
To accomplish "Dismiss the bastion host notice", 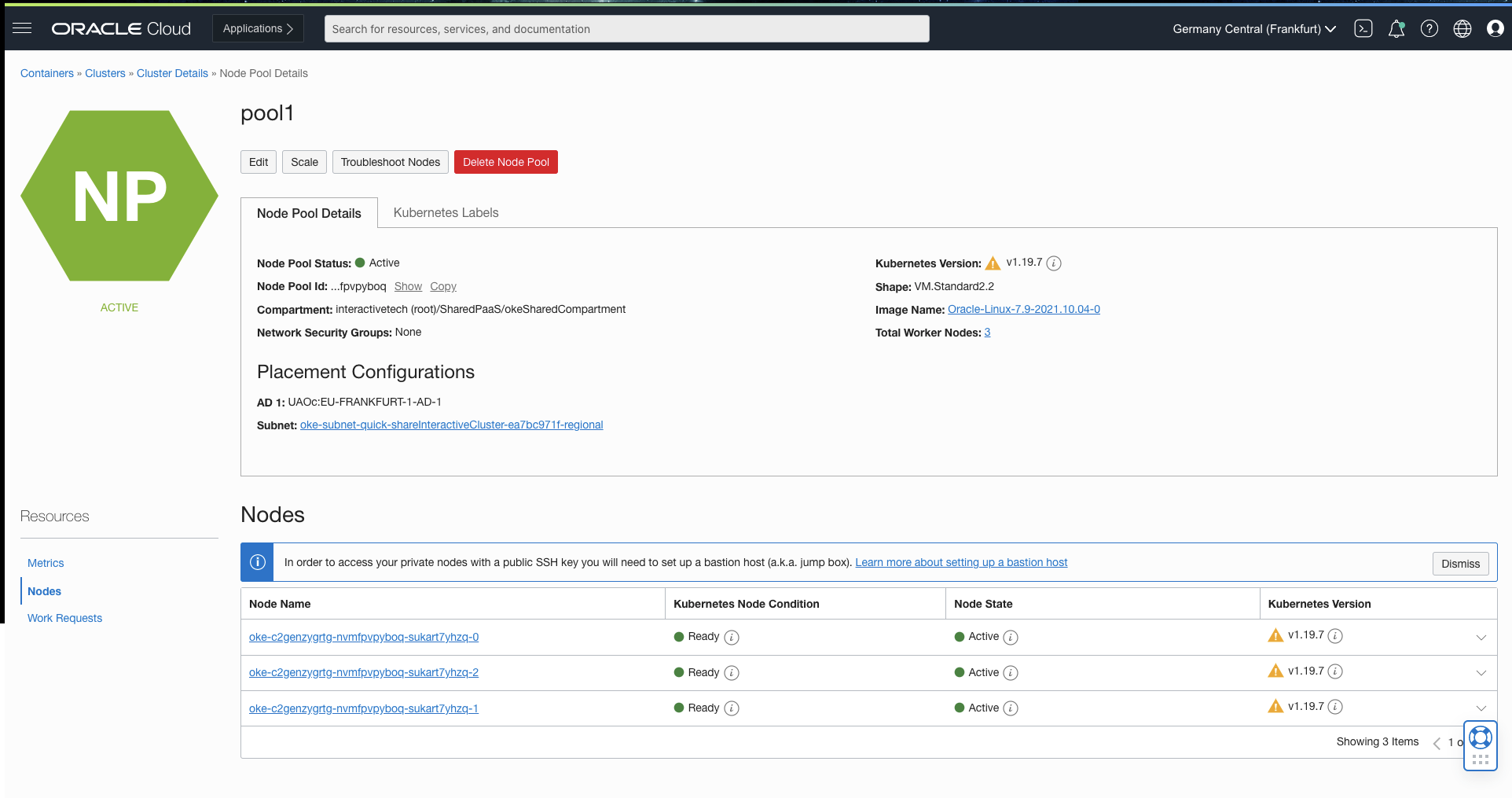I will pos(1460,564).
